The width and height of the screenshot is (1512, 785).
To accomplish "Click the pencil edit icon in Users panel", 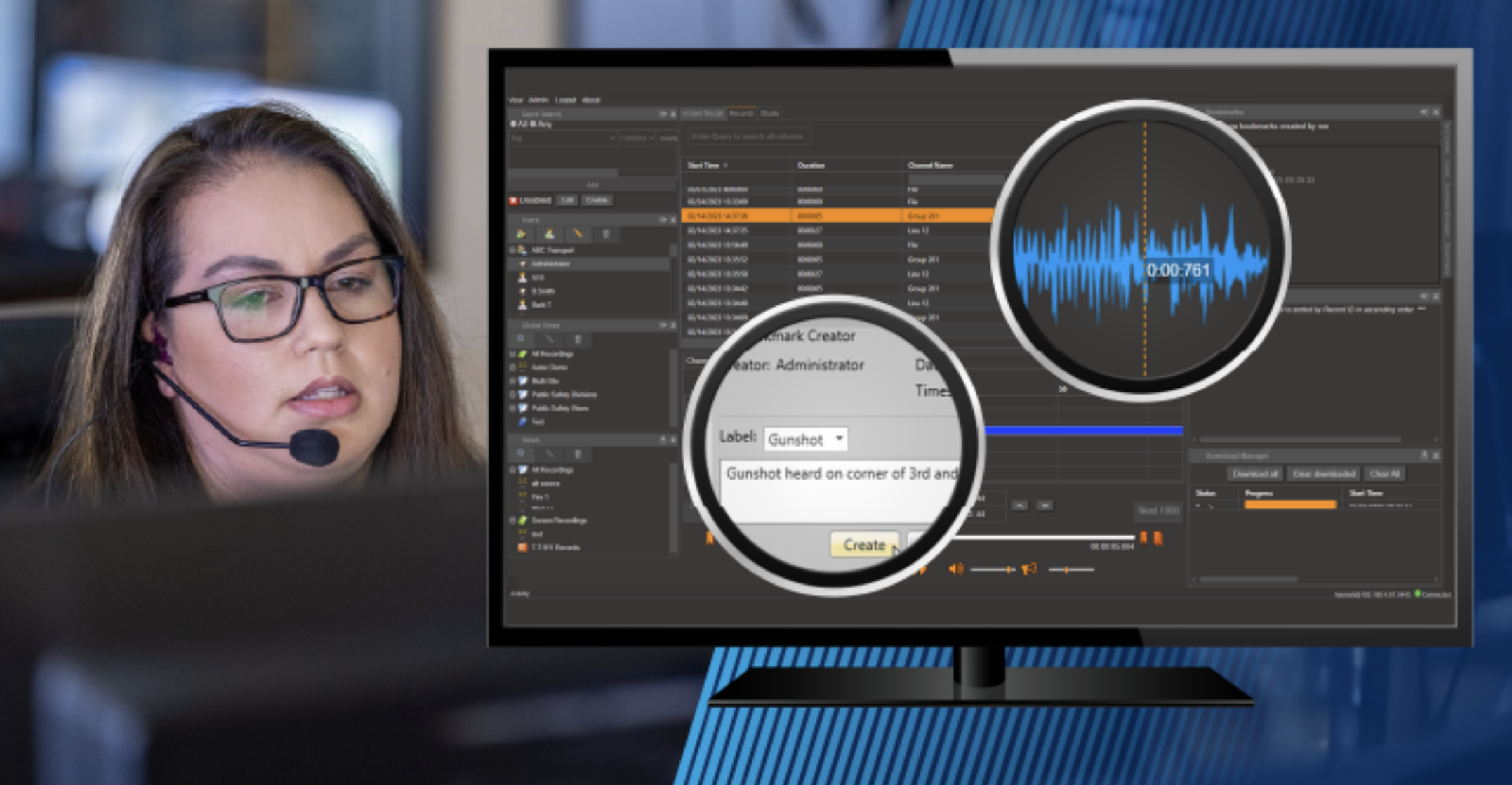I will [x=577, y=235].
